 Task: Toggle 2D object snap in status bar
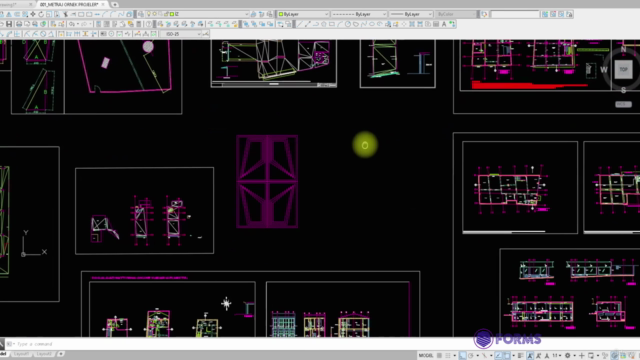(x=507, y=356)
